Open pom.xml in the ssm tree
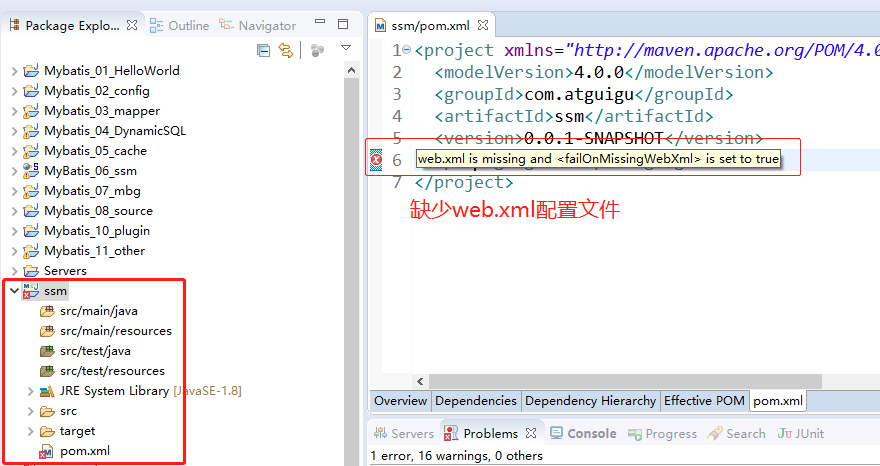This screenshot has height=466, width=880. [x=85, y=451]
